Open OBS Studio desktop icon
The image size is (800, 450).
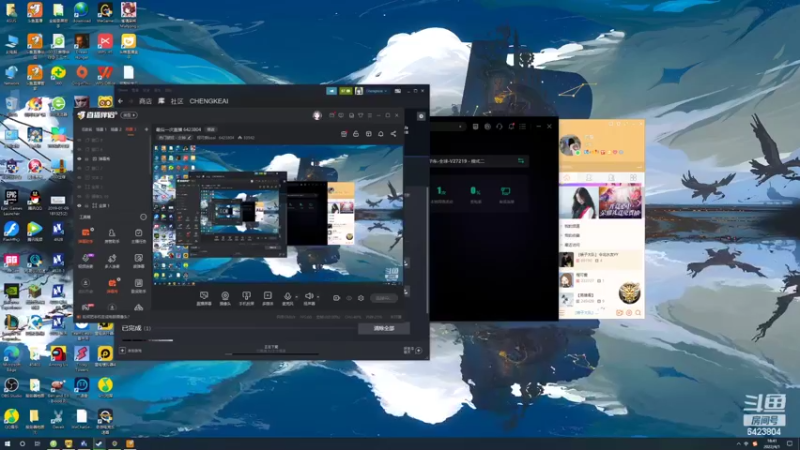(11, 385)
